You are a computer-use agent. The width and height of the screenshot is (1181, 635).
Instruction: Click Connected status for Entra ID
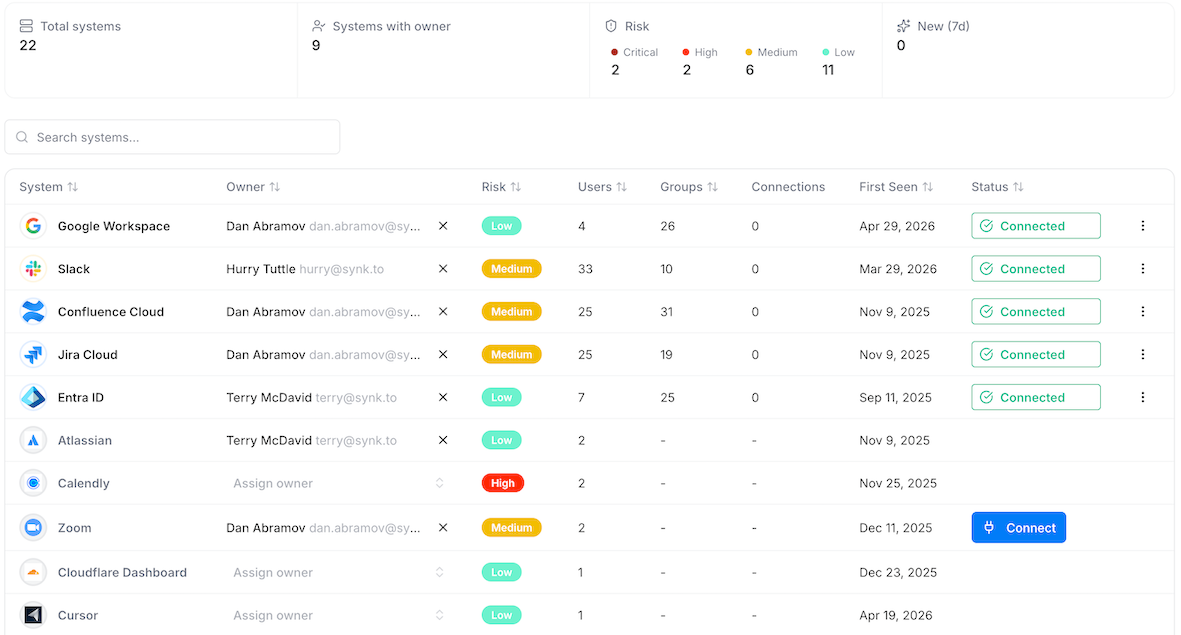[1036, 398]
